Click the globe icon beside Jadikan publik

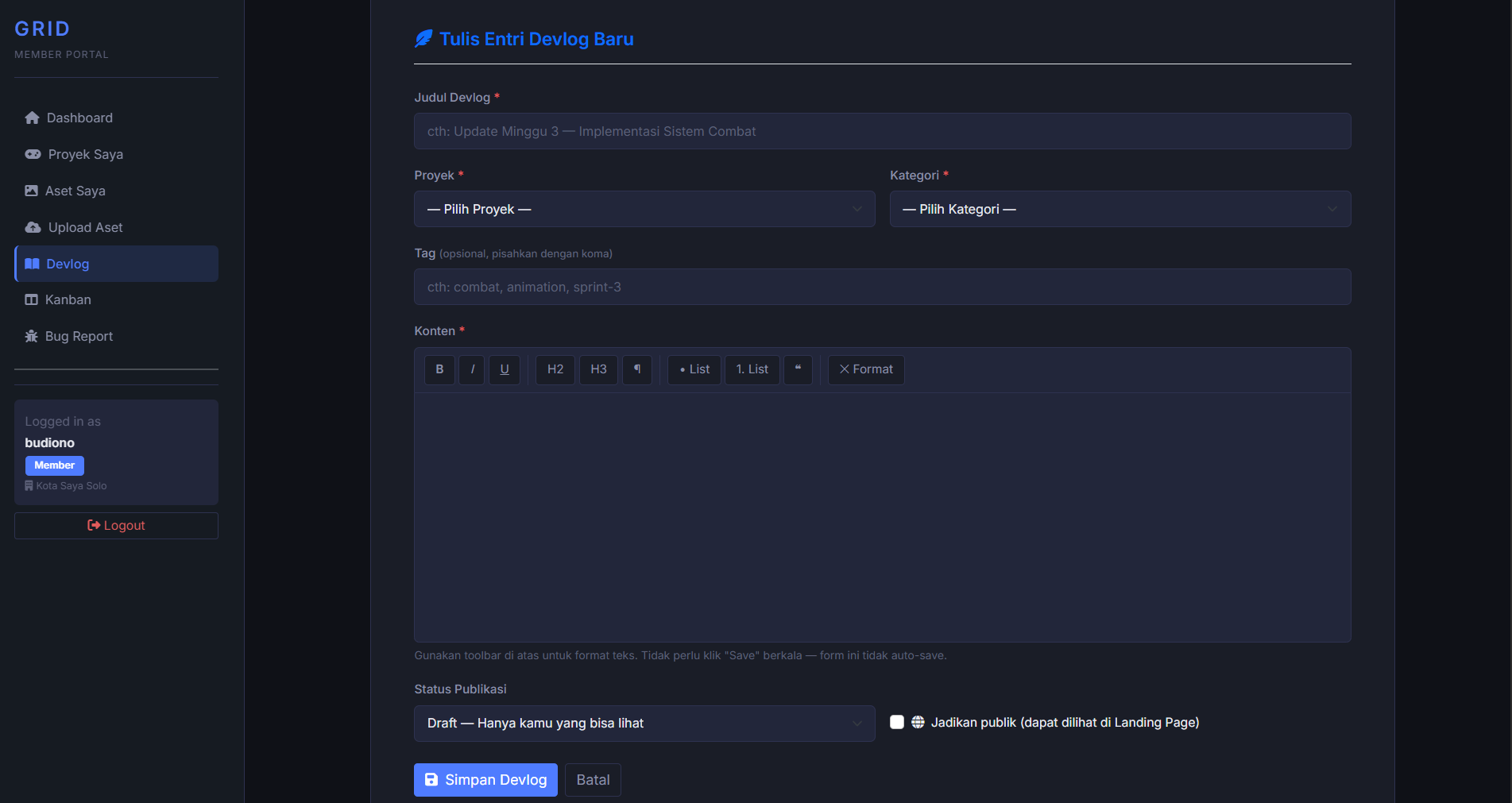pos(918,722)
